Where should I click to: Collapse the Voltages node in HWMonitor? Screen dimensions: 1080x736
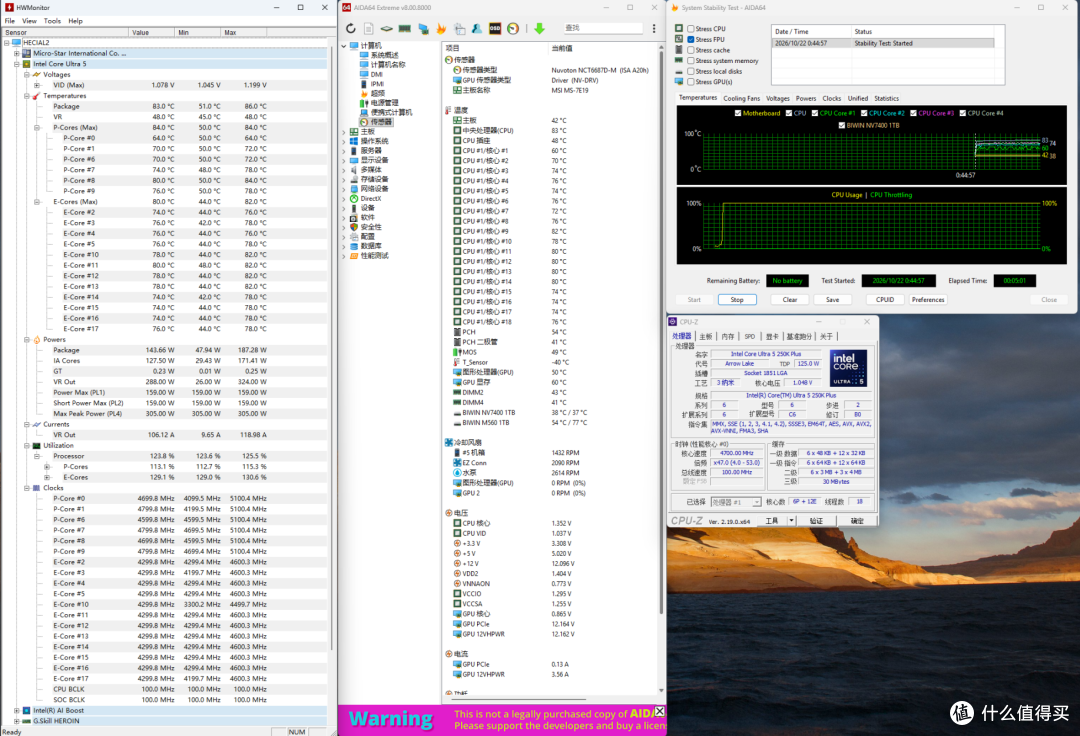tap(27, 74)
